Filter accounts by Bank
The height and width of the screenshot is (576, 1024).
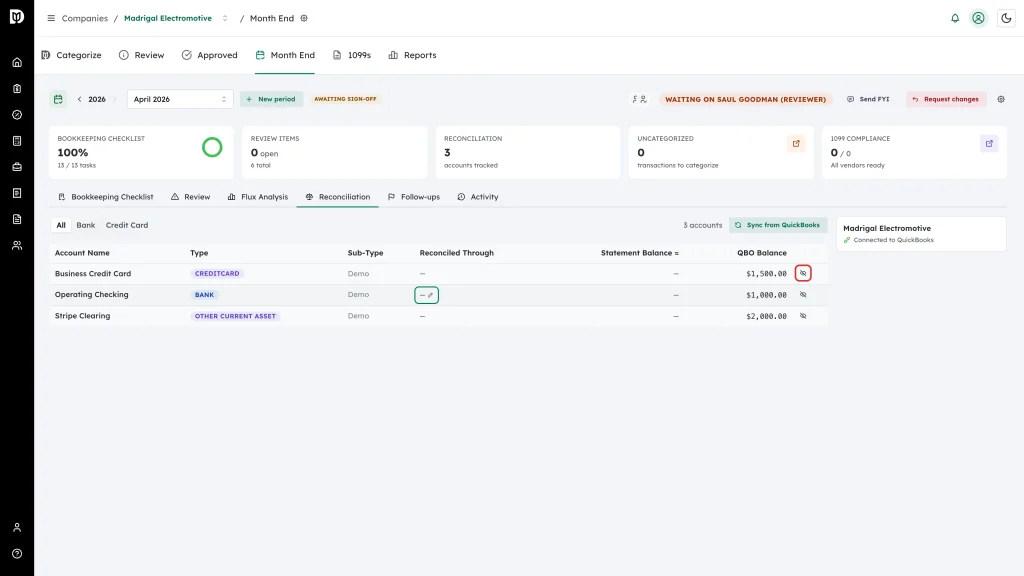86,225
